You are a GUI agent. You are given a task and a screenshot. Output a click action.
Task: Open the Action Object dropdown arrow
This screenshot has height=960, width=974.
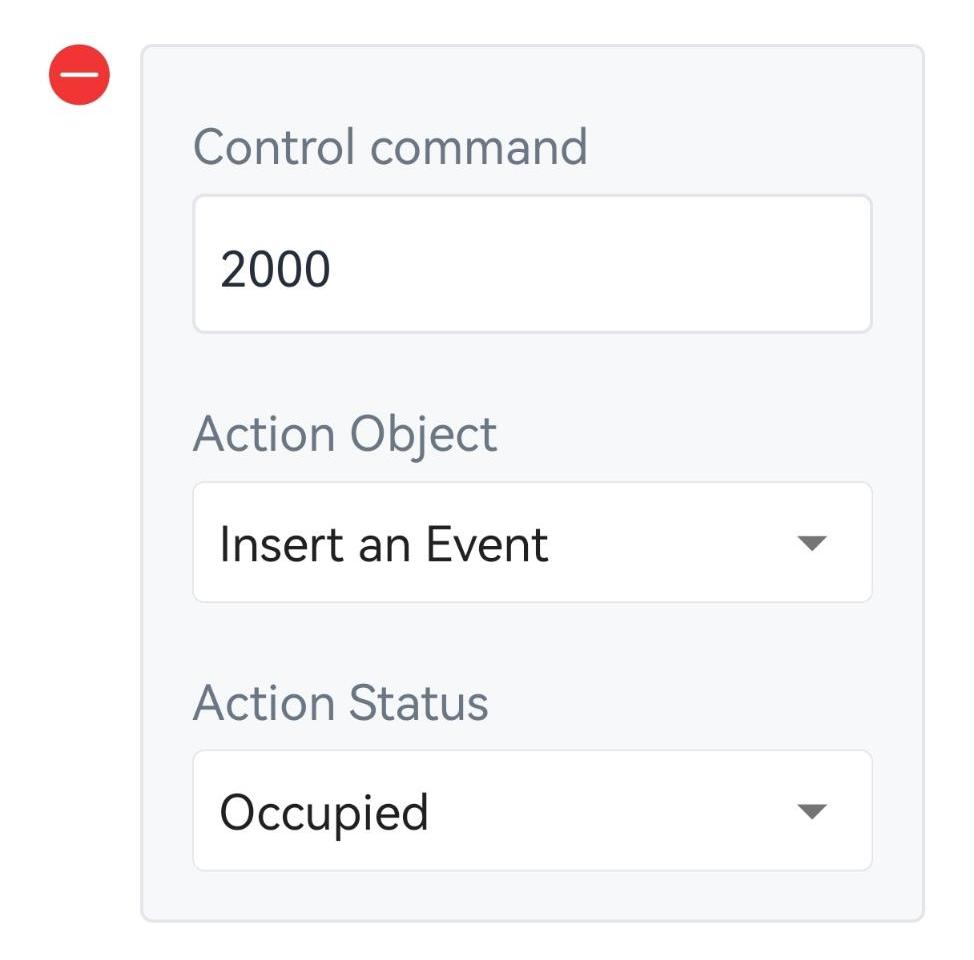(x=812, y=543)
